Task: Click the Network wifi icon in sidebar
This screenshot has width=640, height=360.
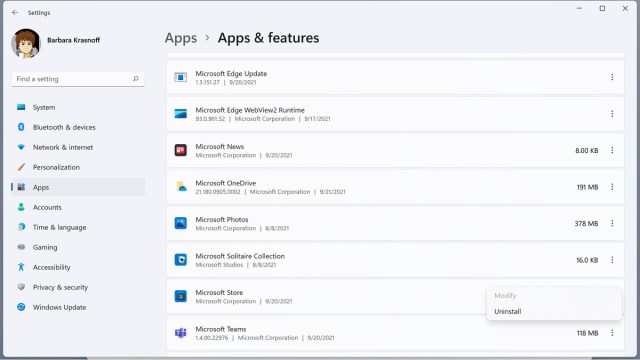Action: tap(21, 147)
